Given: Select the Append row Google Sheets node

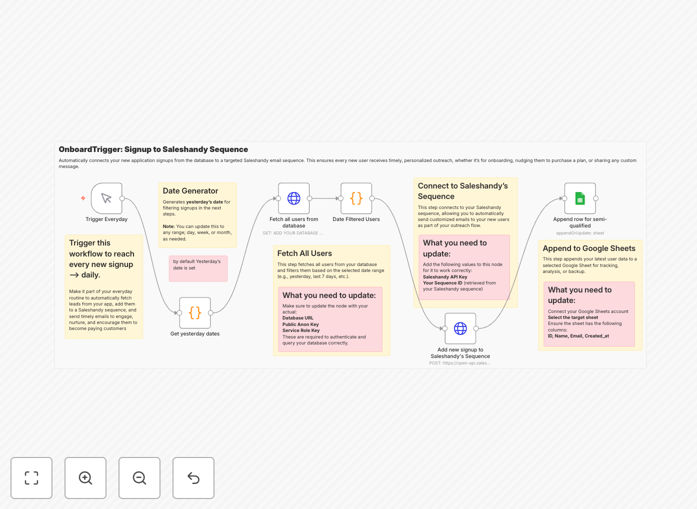Looking at the screenshot, I should [x=580, y=198].
